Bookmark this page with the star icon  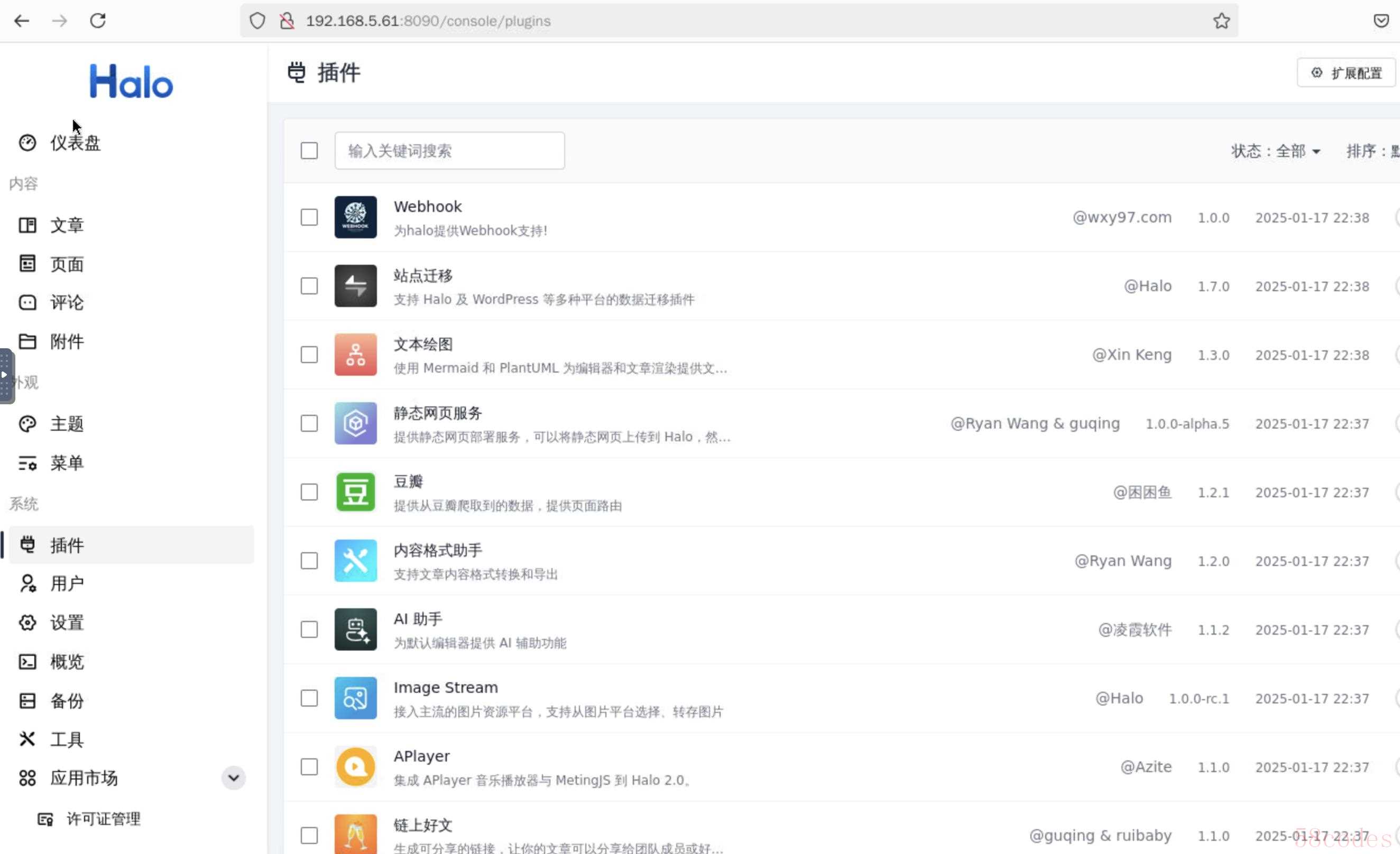click(1221, 21)
